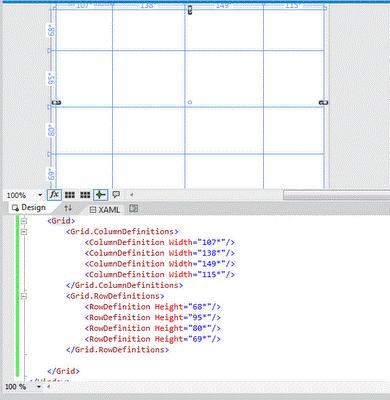Viewport: 390px width, 400px height.
Task: Click the </Grid.ColumnDefinitions> closing tag
Action: (x=125, y=285)
